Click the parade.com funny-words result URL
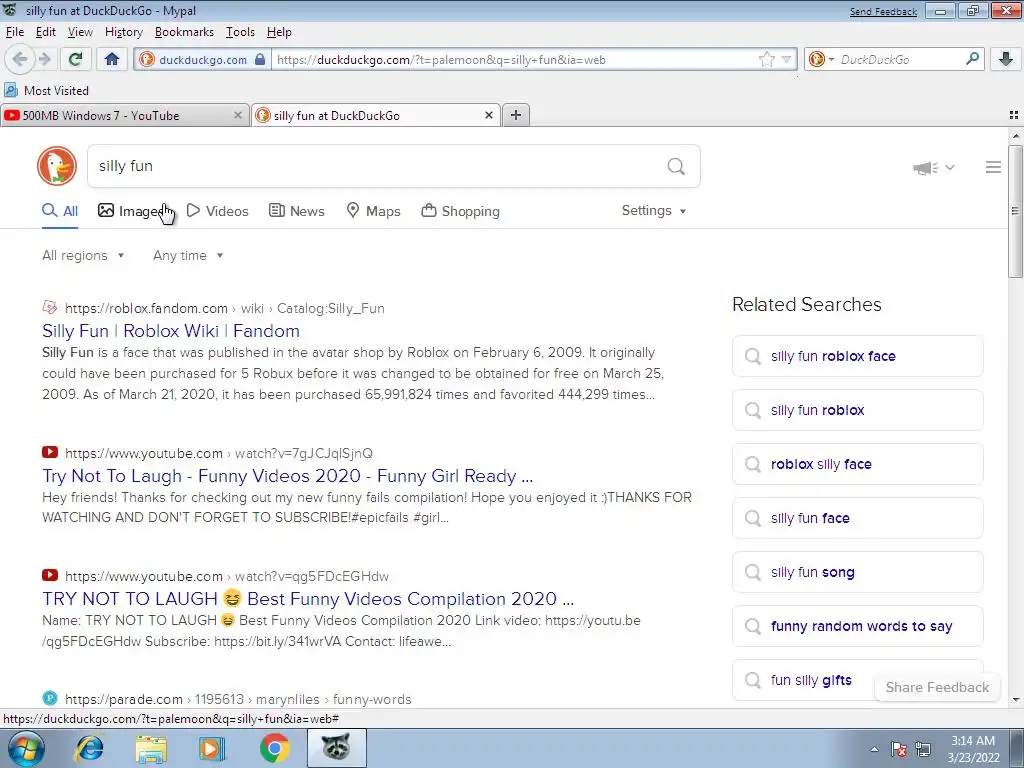The width and height of the screenshot is (1024, 768). point(238,699)
